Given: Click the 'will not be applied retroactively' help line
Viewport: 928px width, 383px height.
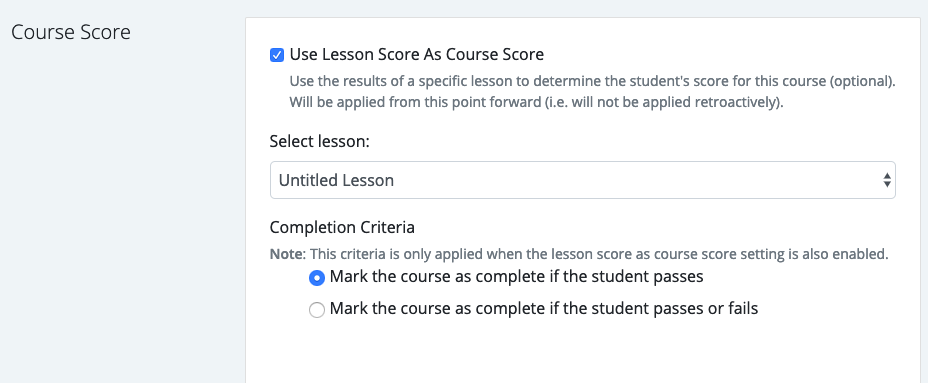Looking at the screenshot, I should coord(536,102).
